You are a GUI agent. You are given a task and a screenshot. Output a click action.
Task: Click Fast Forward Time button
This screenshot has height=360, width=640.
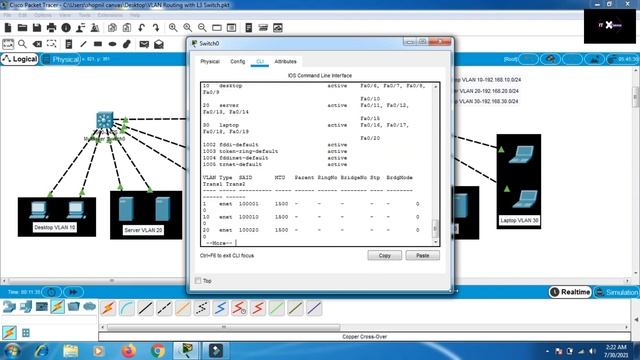pos(73,292)
